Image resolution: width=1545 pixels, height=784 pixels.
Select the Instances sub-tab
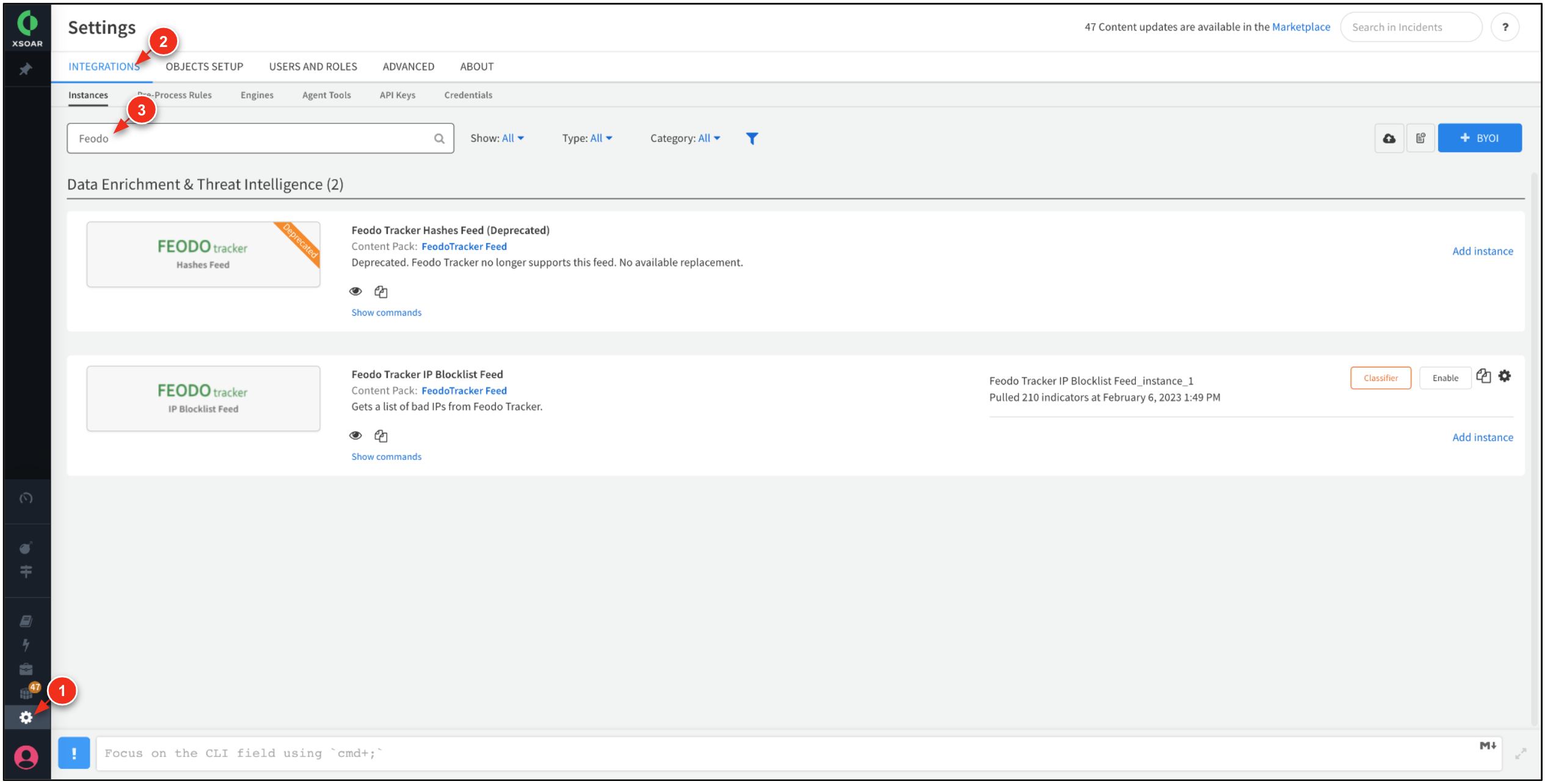click(88, 95)
